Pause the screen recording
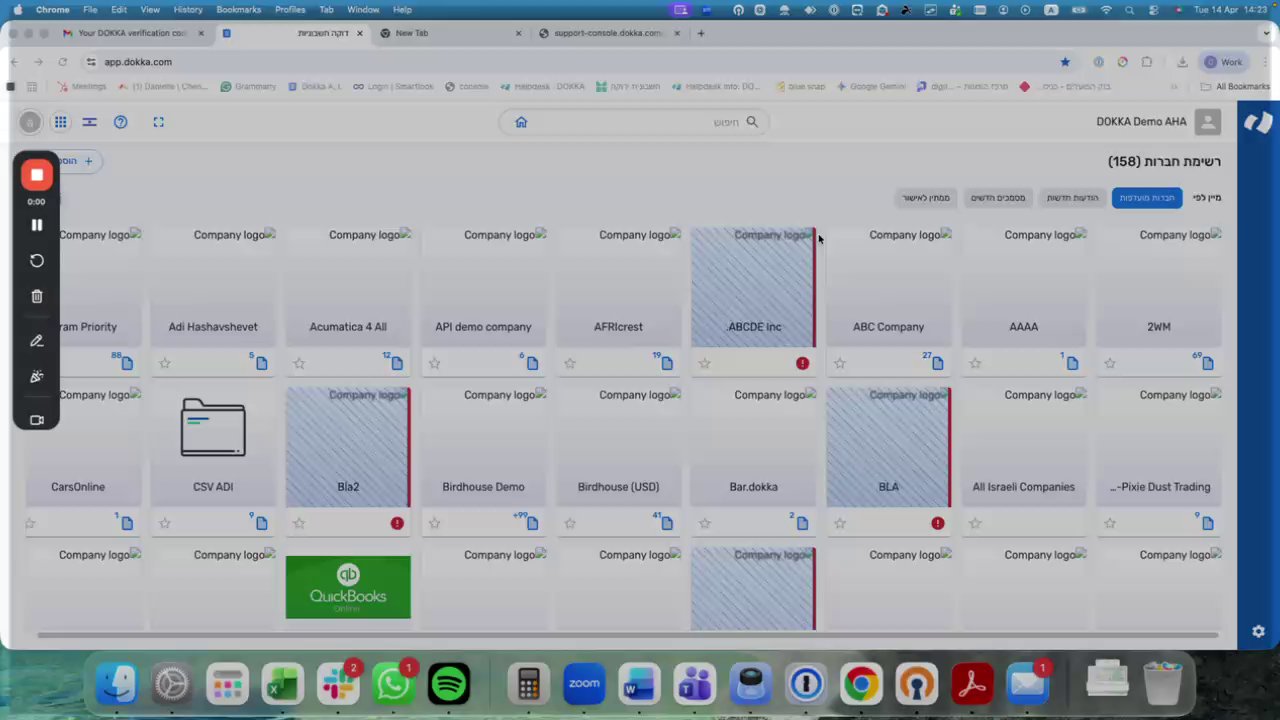Viewport: 1280px width, 720px height. pos(37,225)
